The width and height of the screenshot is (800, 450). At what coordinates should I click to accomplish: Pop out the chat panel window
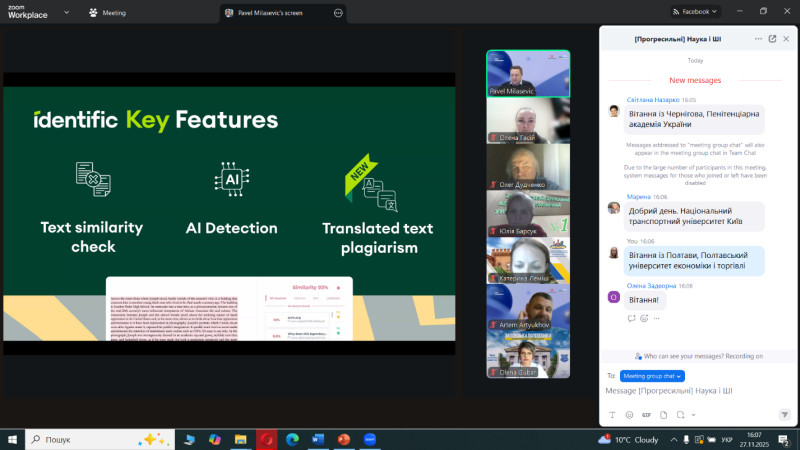[x=772, y=39]
